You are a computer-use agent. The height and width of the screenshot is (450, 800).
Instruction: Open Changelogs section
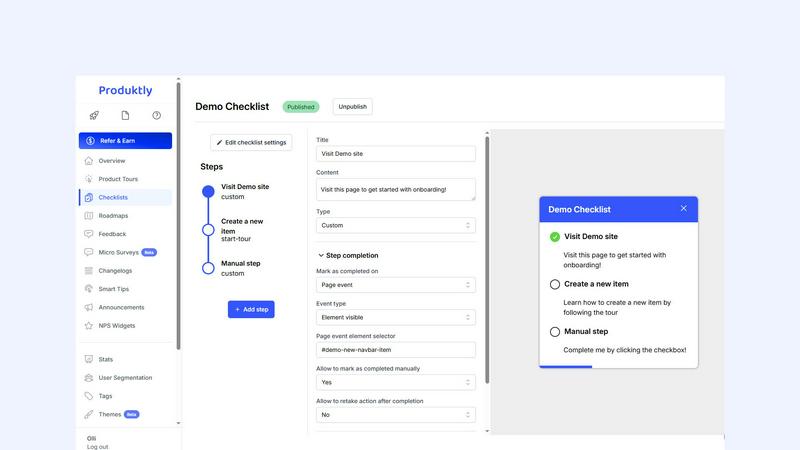(x=115, y=271)
